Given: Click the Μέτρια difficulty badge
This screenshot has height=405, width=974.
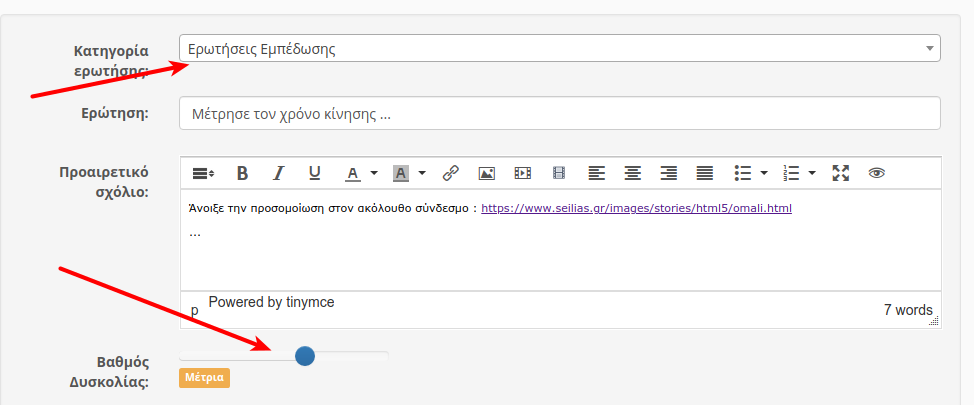Looking at the screenshot, I should click(204, 378).
